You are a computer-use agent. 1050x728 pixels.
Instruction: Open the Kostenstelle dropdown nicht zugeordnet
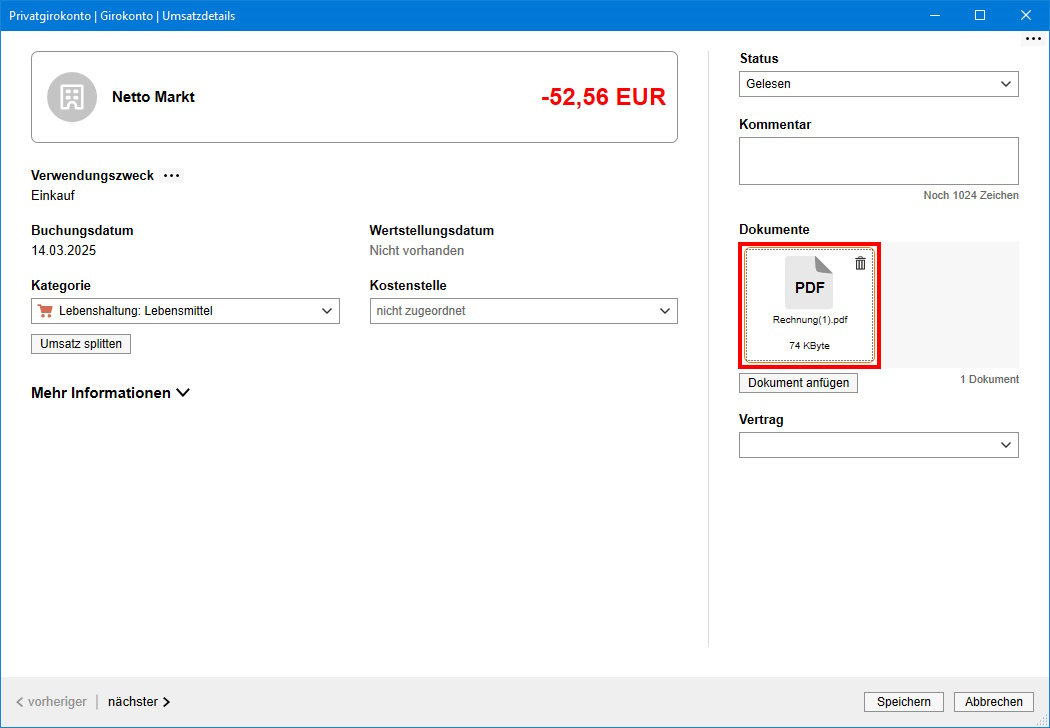pos(524,311)
